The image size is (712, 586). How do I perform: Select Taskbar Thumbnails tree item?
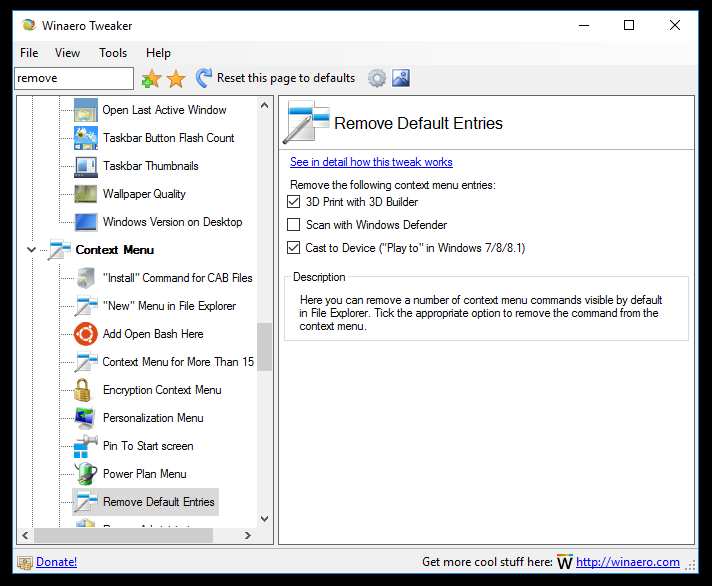point(151,166)
